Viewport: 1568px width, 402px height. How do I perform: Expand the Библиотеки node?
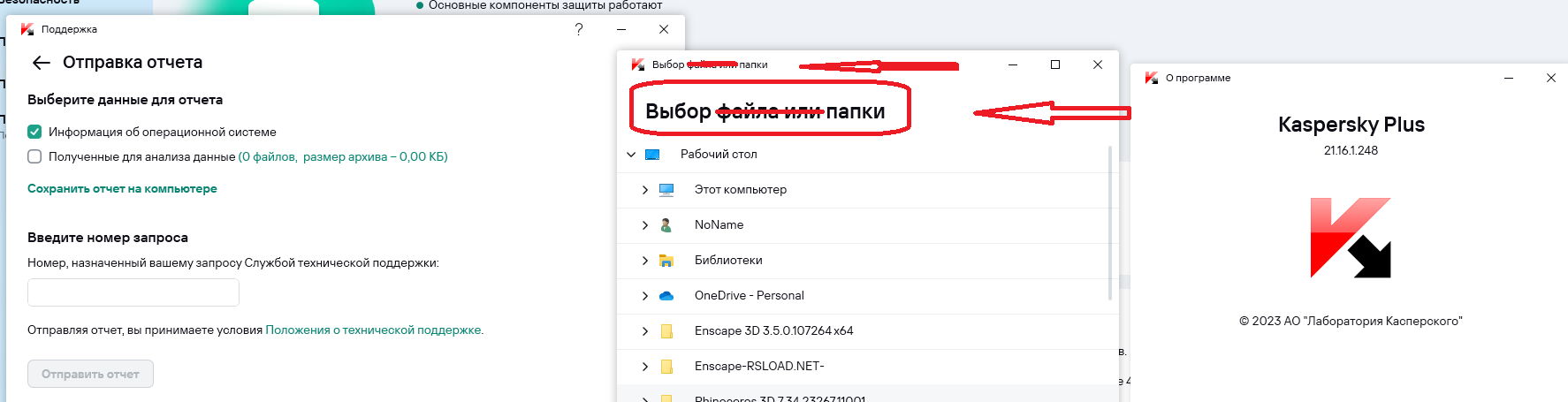[x=645, y=261]
